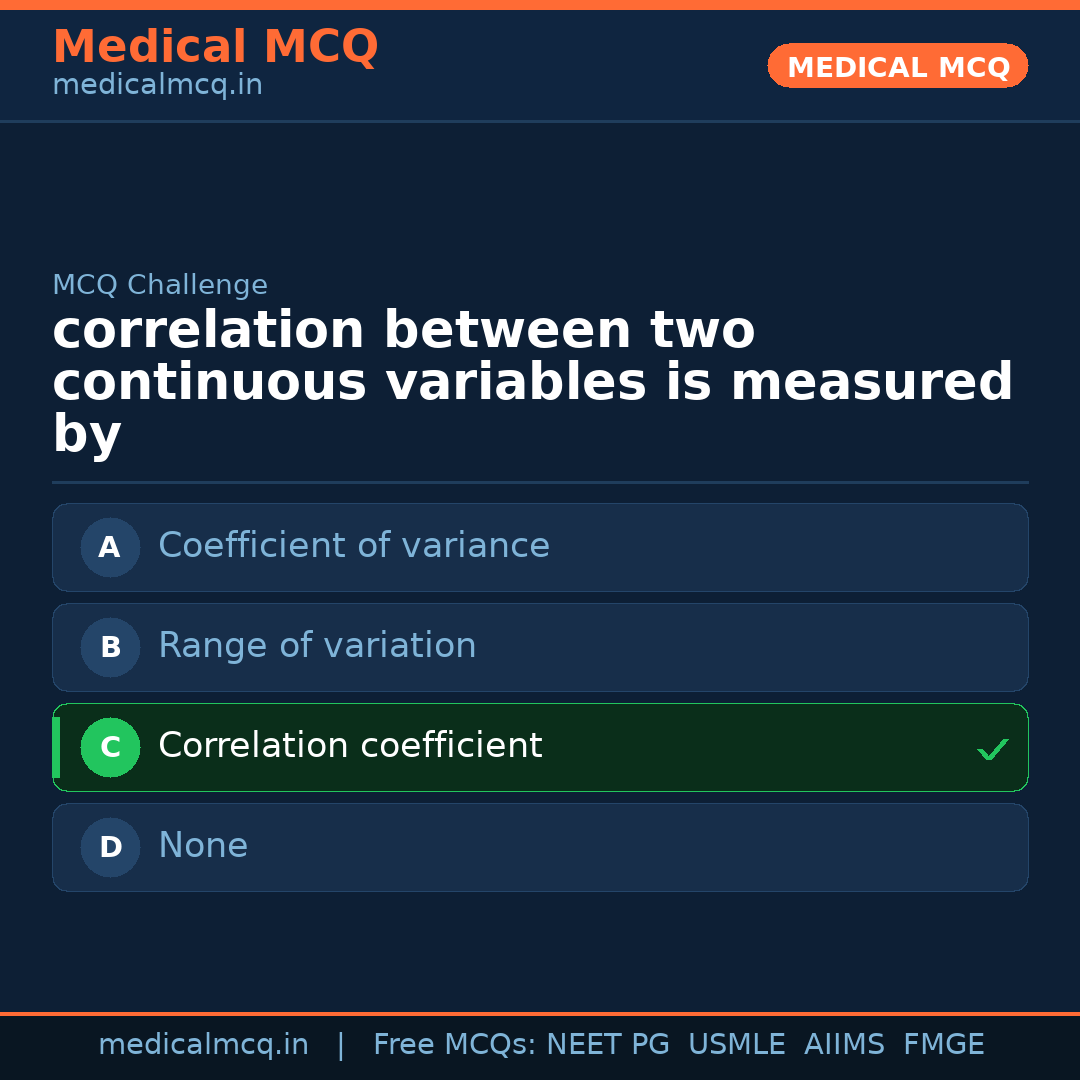The width and height of the screenshot is (1080, 1080).
Task: Visit medicalmcq.in link under the header title
Action: coord(157,85)
